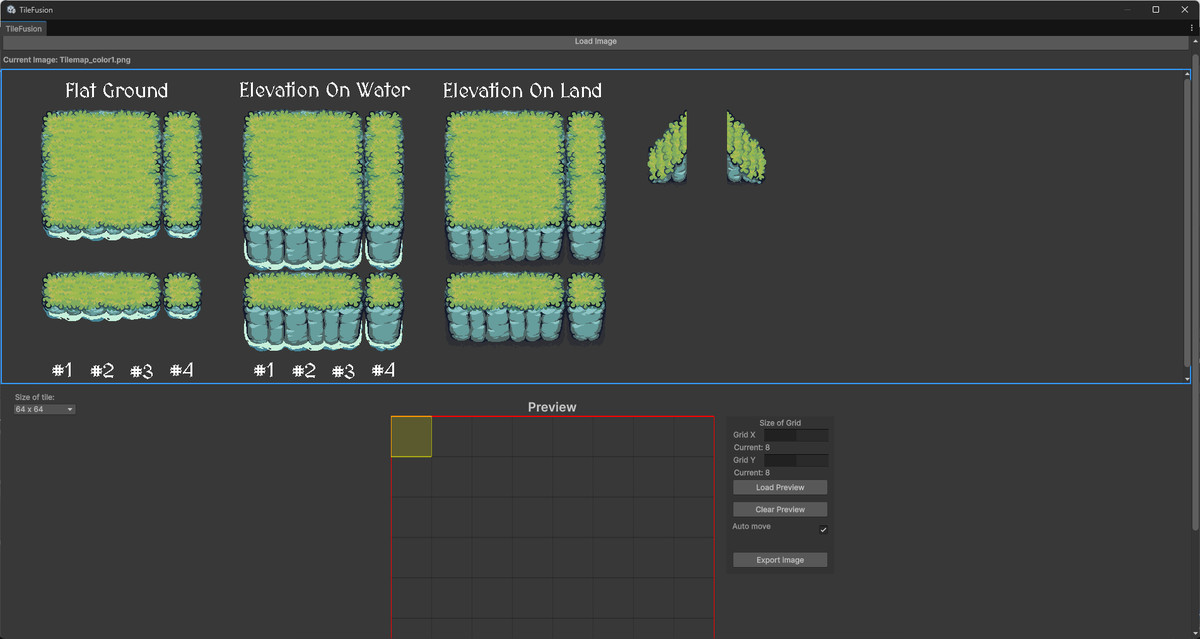1200x639 pixels.
Task: Click the Elevation On Water heading text
Action: (x=325, y=91)
